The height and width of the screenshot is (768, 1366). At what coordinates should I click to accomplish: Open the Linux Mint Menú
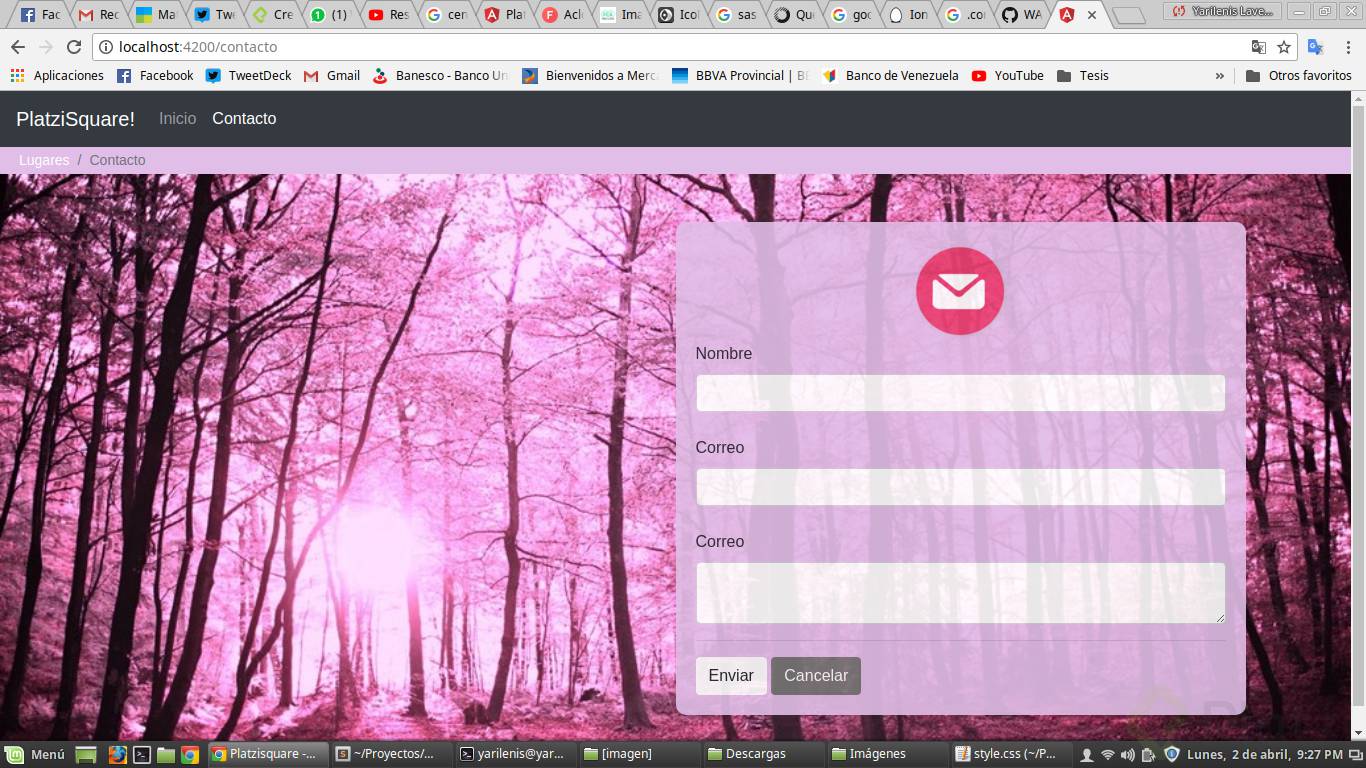[x=35, y=754]
